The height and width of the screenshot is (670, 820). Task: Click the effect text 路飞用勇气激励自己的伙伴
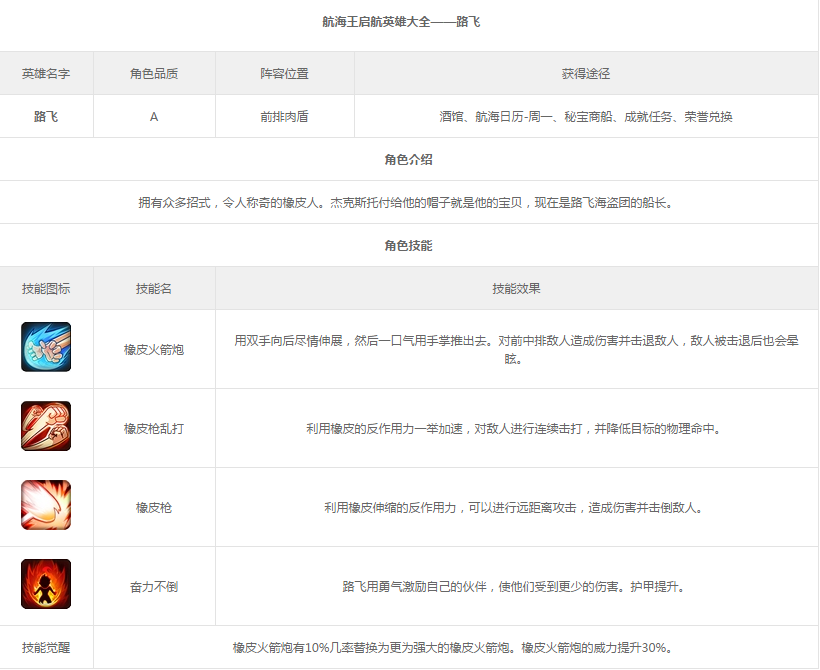514,587
